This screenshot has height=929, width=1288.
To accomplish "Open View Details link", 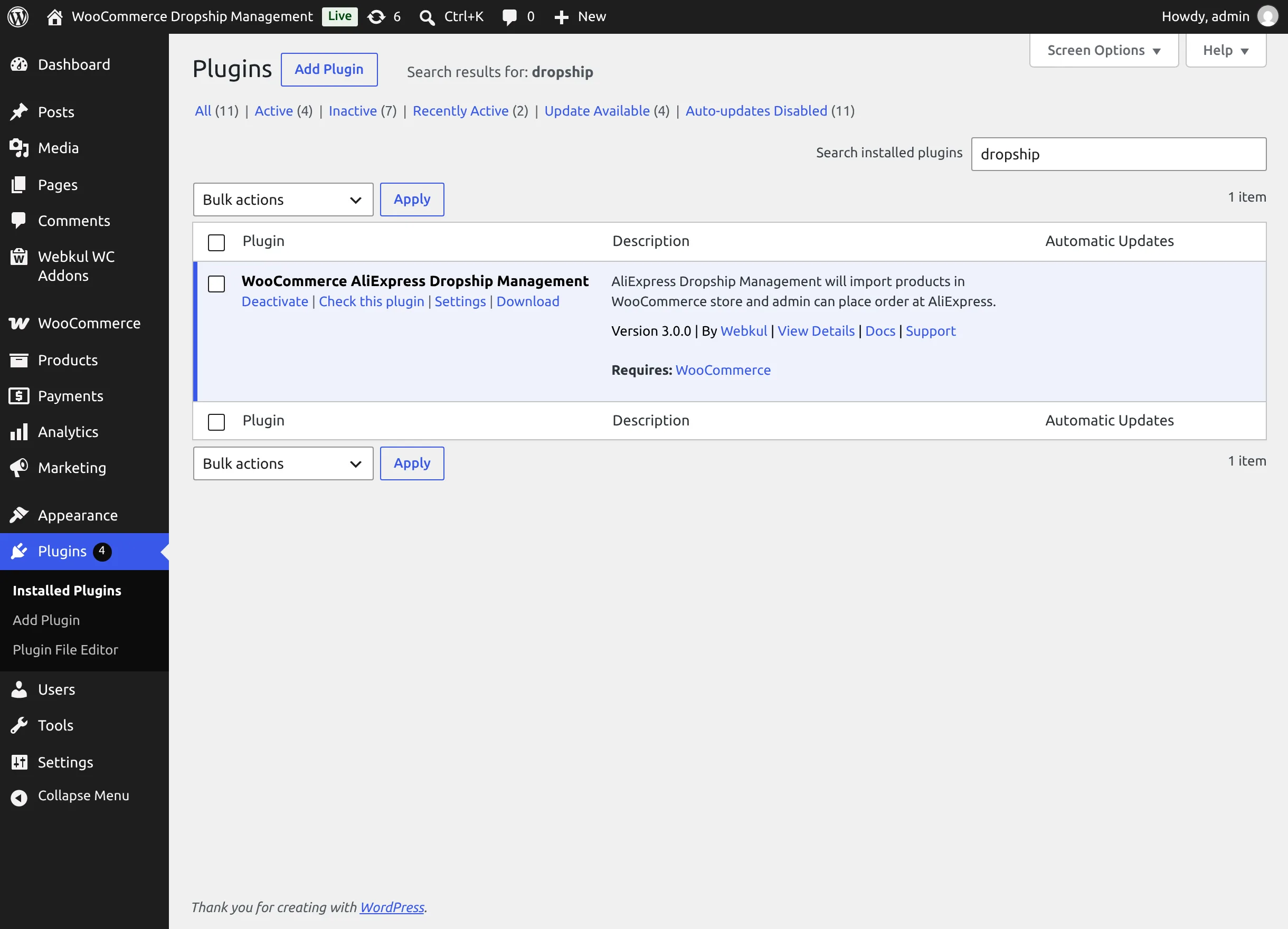I will (816, 331).
